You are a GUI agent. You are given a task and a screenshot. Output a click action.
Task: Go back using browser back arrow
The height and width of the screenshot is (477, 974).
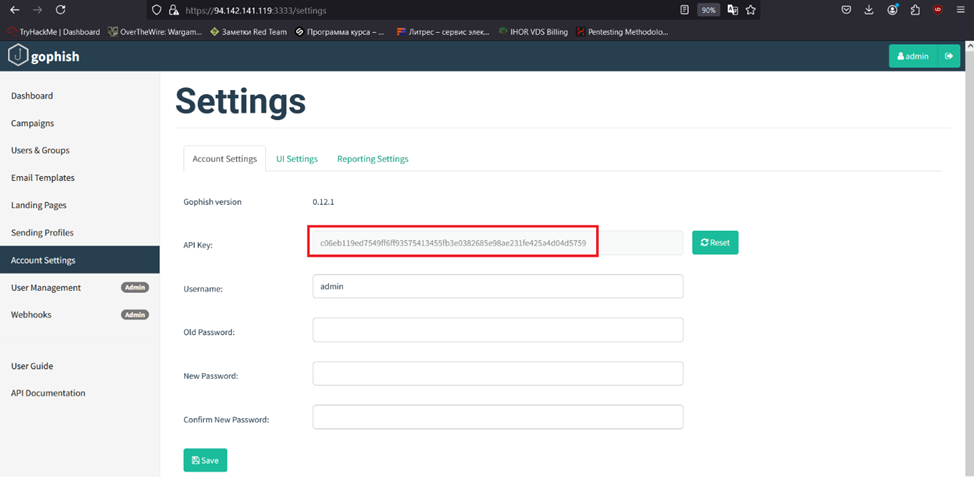tap(15, 10)
